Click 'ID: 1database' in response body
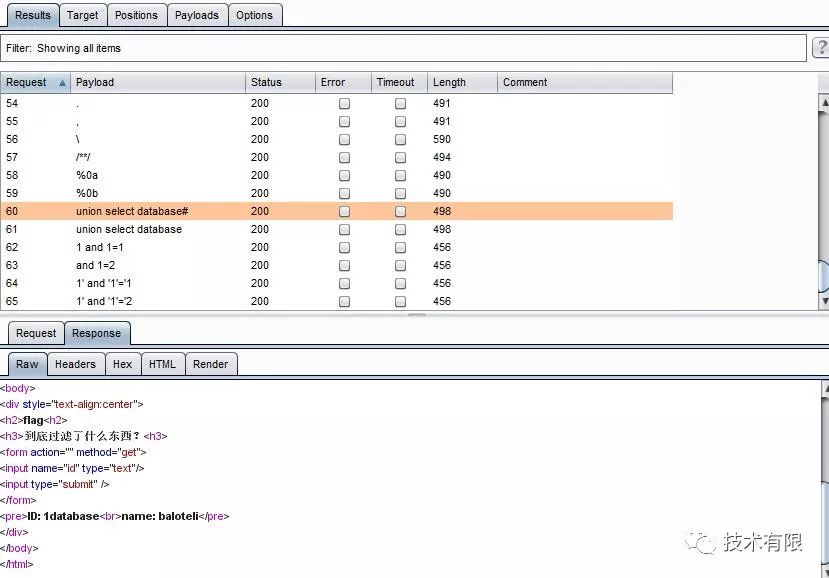829x578 pixels. (63, 516)
